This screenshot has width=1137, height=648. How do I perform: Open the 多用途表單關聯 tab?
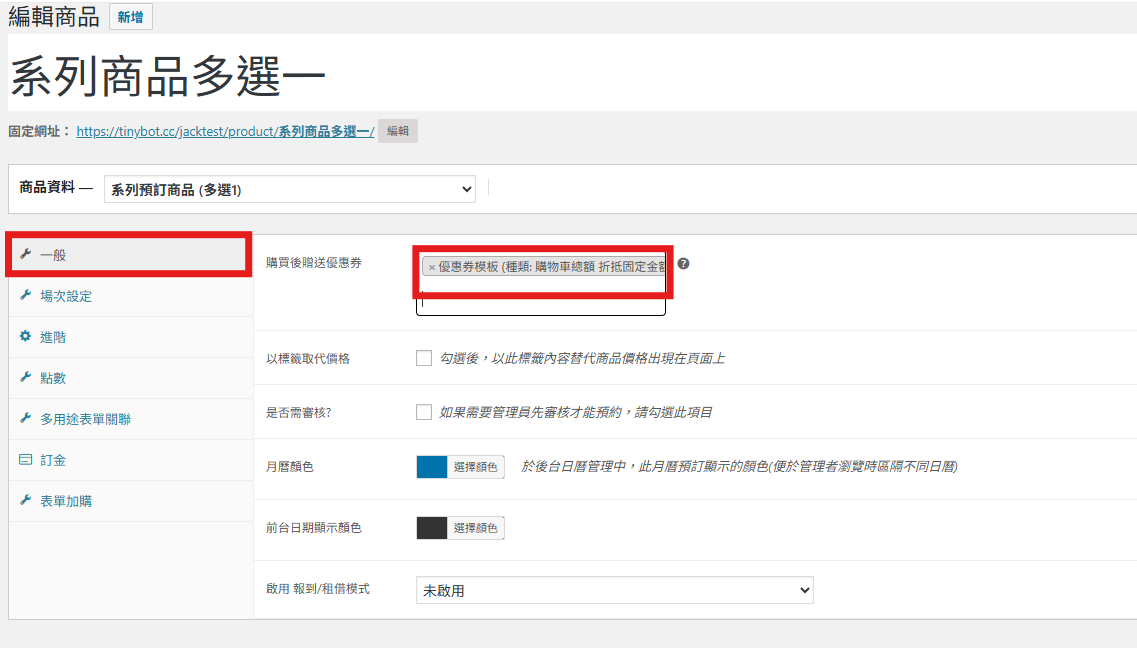click(x=85, y=419)
